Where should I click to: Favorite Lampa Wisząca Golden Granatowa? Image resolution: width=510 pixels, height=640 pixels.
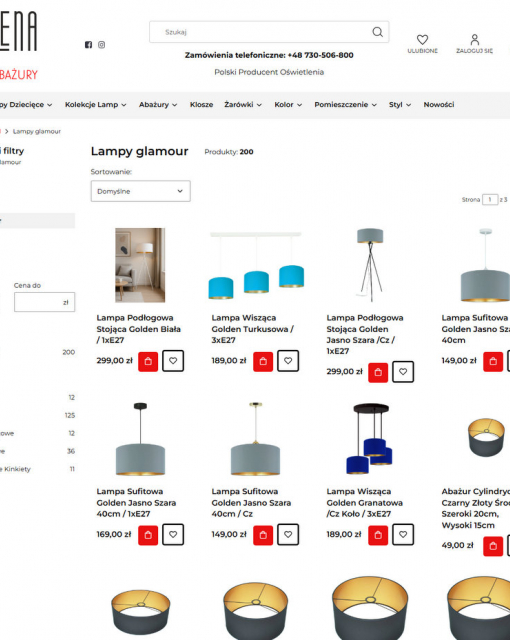click(403, 535)
